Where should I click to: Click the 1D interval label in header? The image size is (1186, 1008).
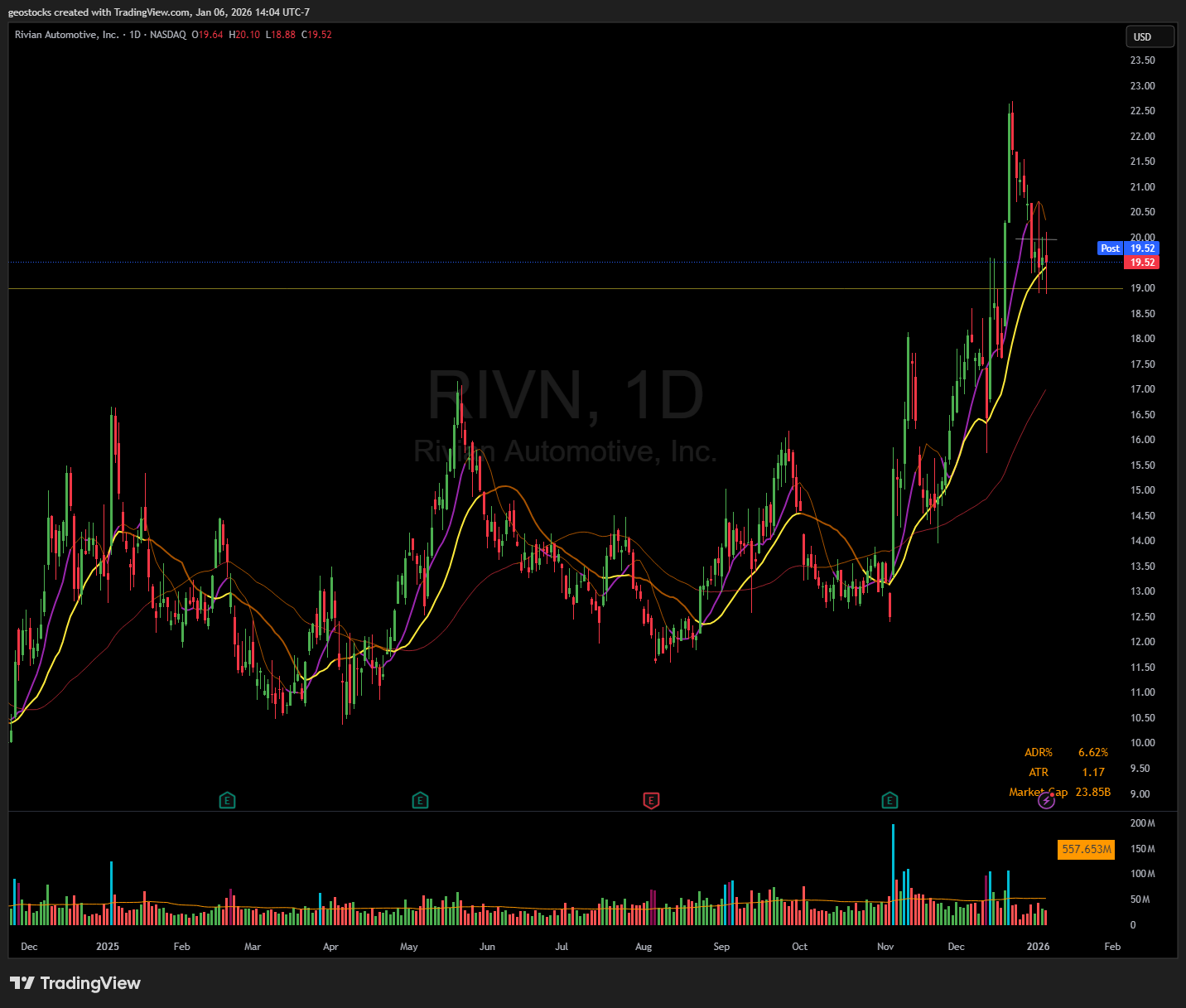pos(135,35)
